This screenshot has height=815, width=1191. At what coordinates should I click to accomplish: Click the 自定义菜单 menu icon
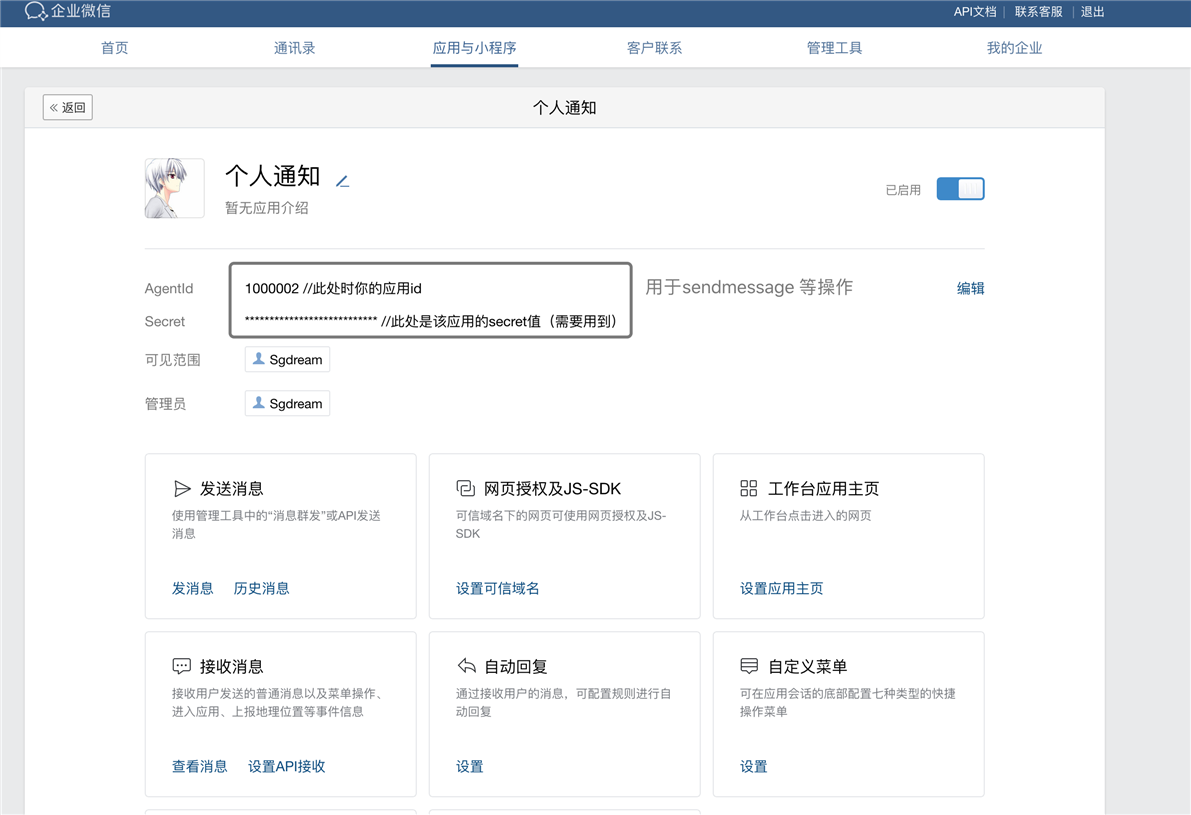coord(749,666)
